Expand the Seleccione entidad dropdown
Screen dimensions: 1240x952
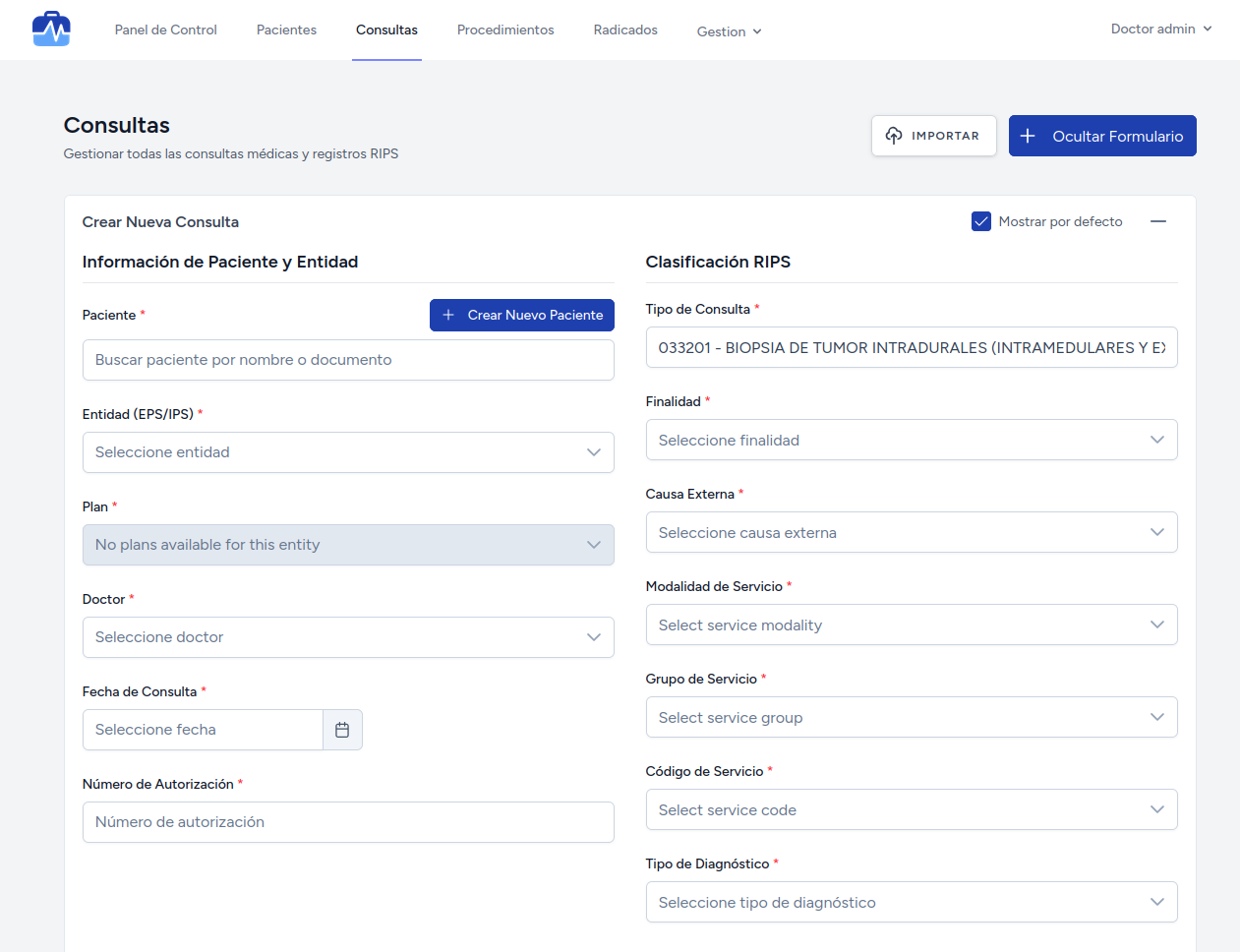(x=348, y=452)
